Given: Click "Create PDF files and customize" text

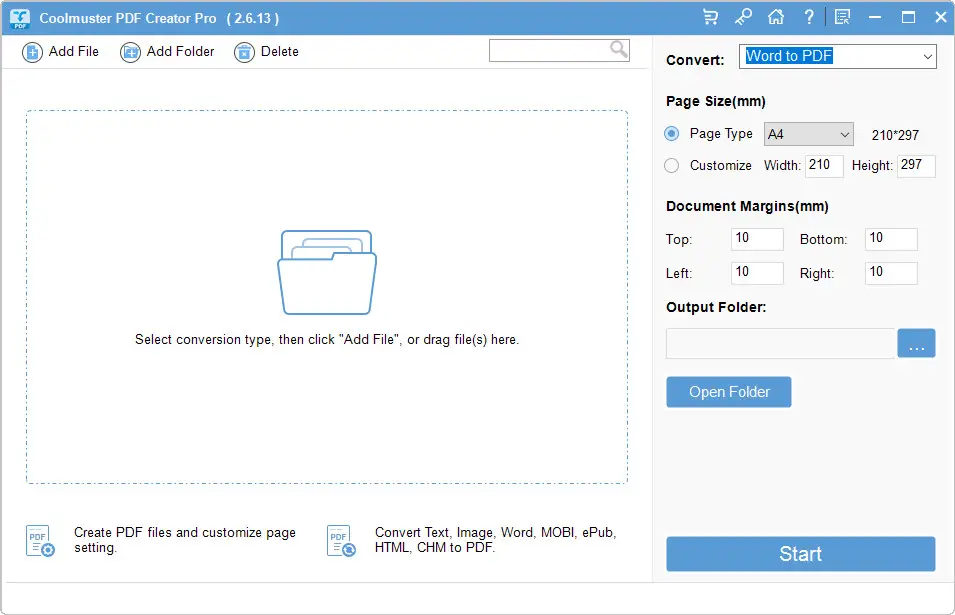Looking at the screenshot, I should tap(185, 540).
